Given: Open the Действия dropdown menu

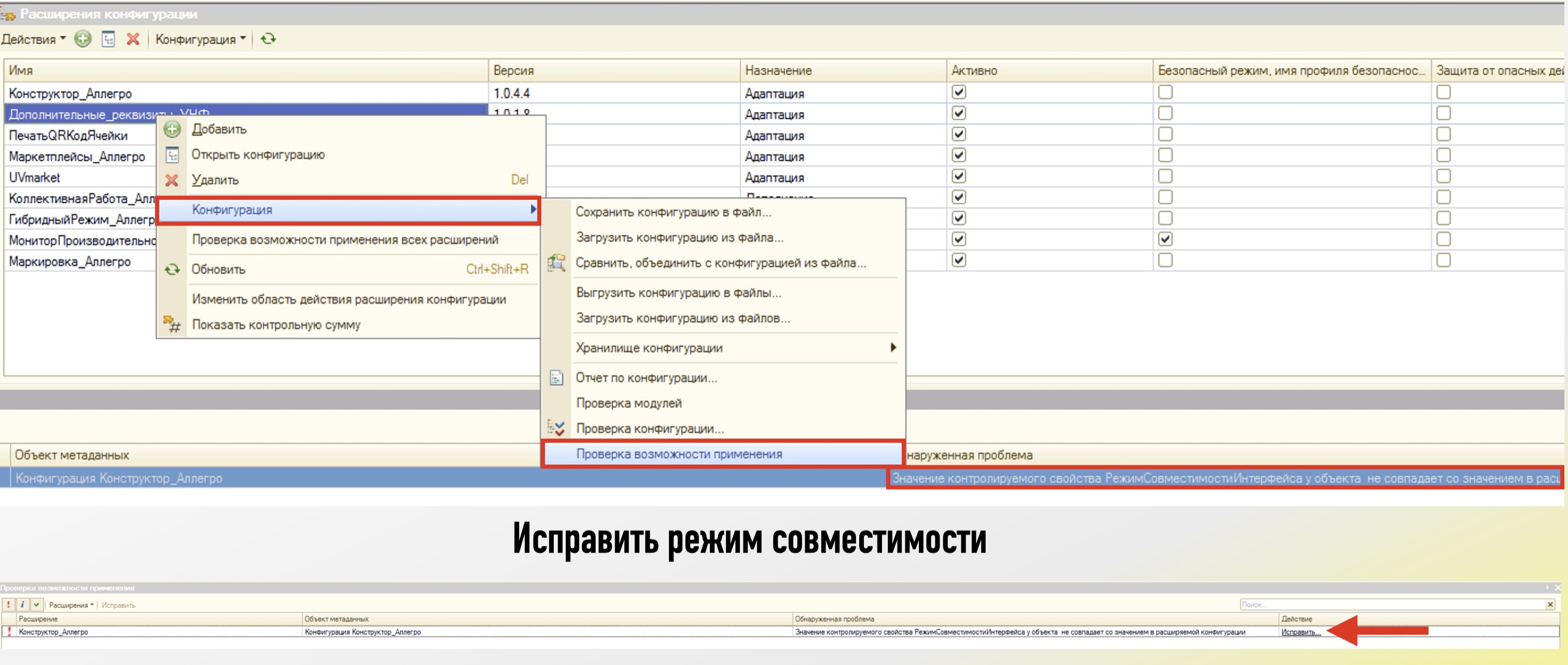Looking at the screenshot, I should coord(34,39).
